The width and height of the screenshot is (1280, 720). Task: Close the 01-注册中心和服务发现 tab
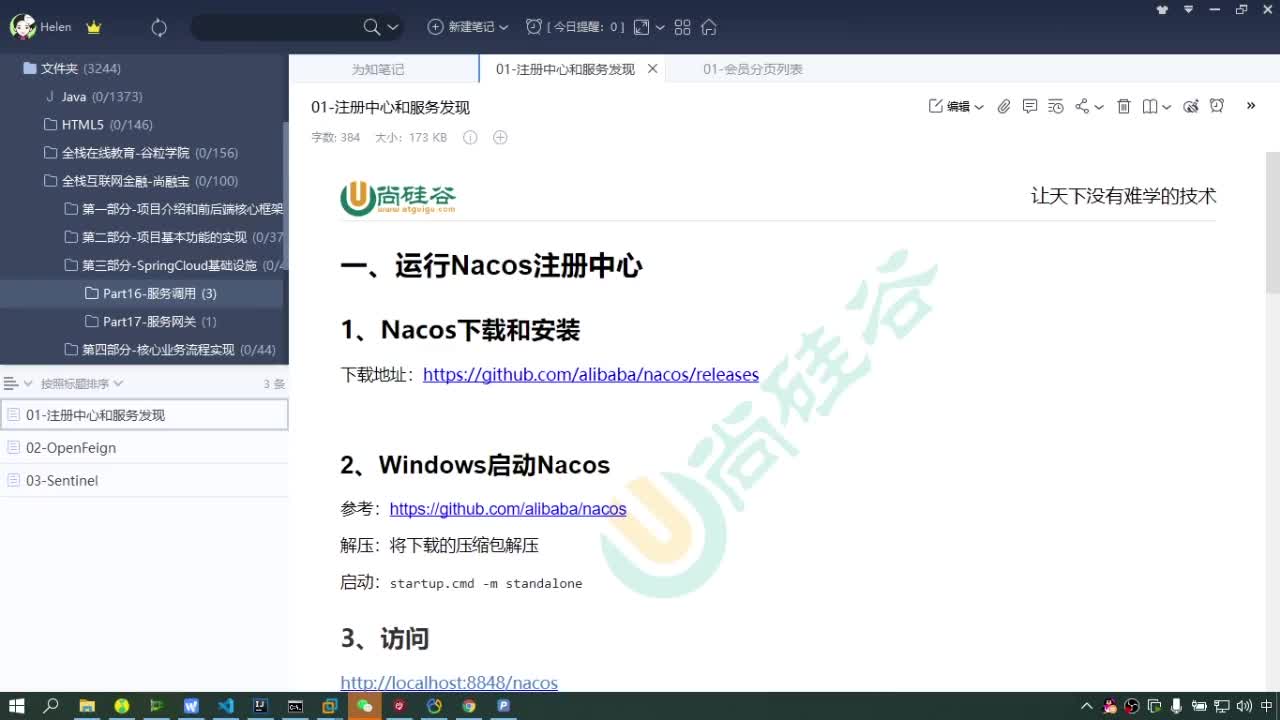click(x=652, y=69)
